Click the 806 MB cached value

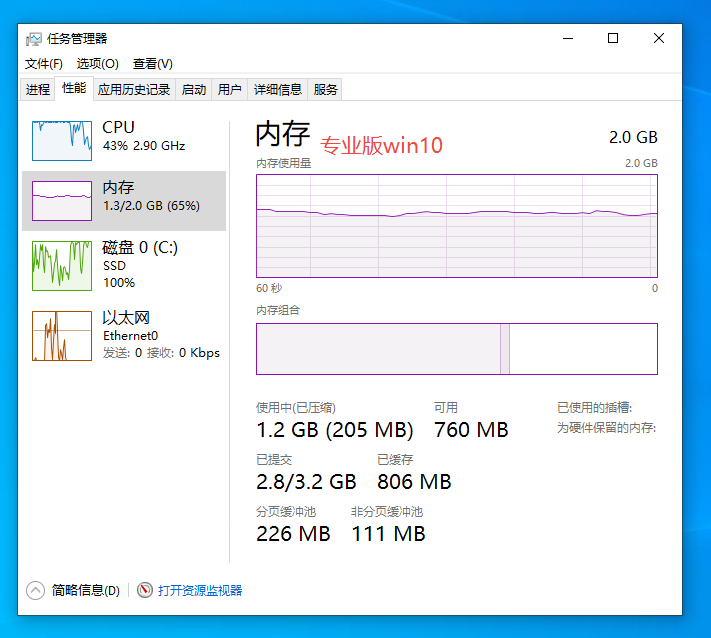click(414, 482)
